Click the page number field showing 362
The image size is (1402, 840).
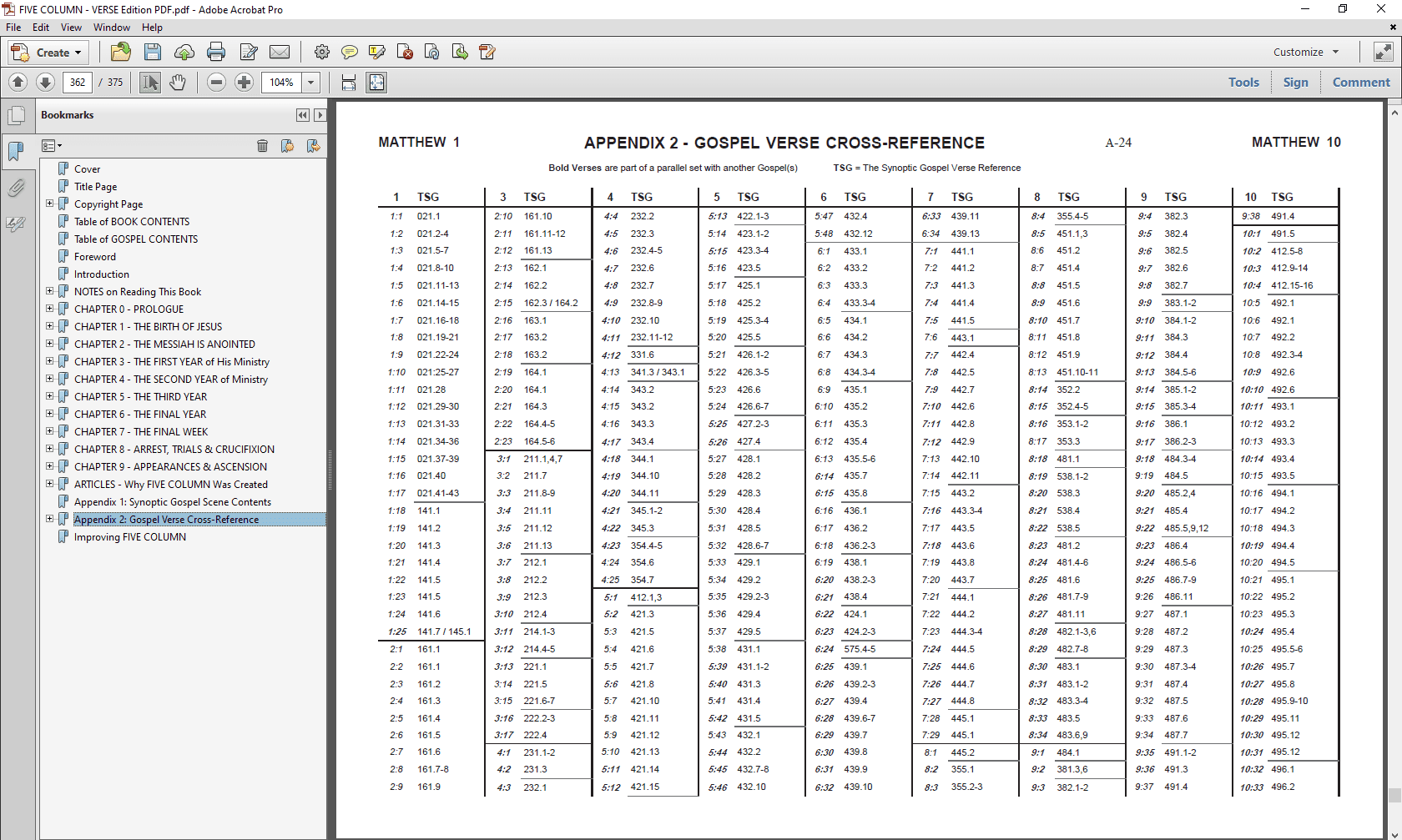[x=78, y=83]
